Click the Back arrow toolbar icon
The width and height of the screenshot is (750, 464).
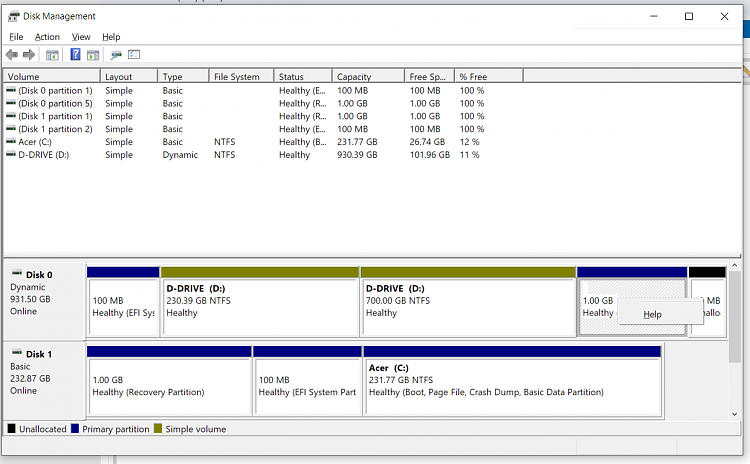(x=11, y=55)
